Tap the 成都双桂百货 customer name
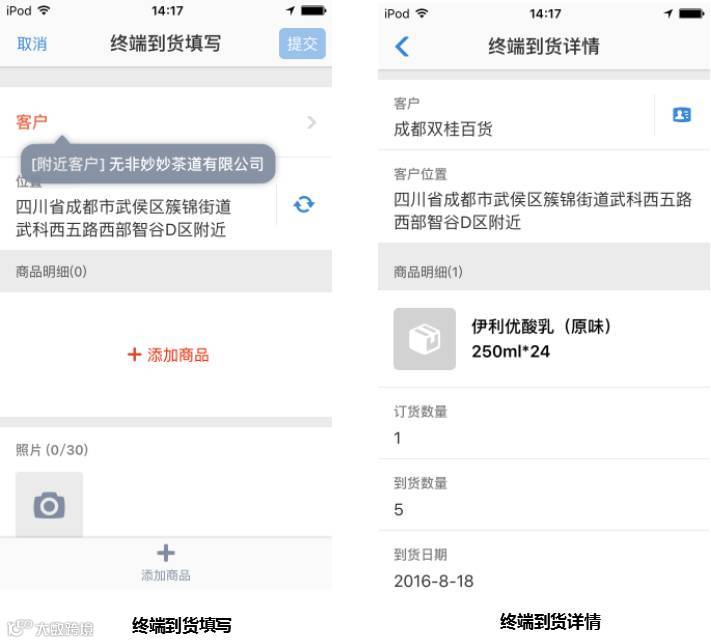Image resolution: width=711 pixels, height=643 pixels. tap(443, 129)
